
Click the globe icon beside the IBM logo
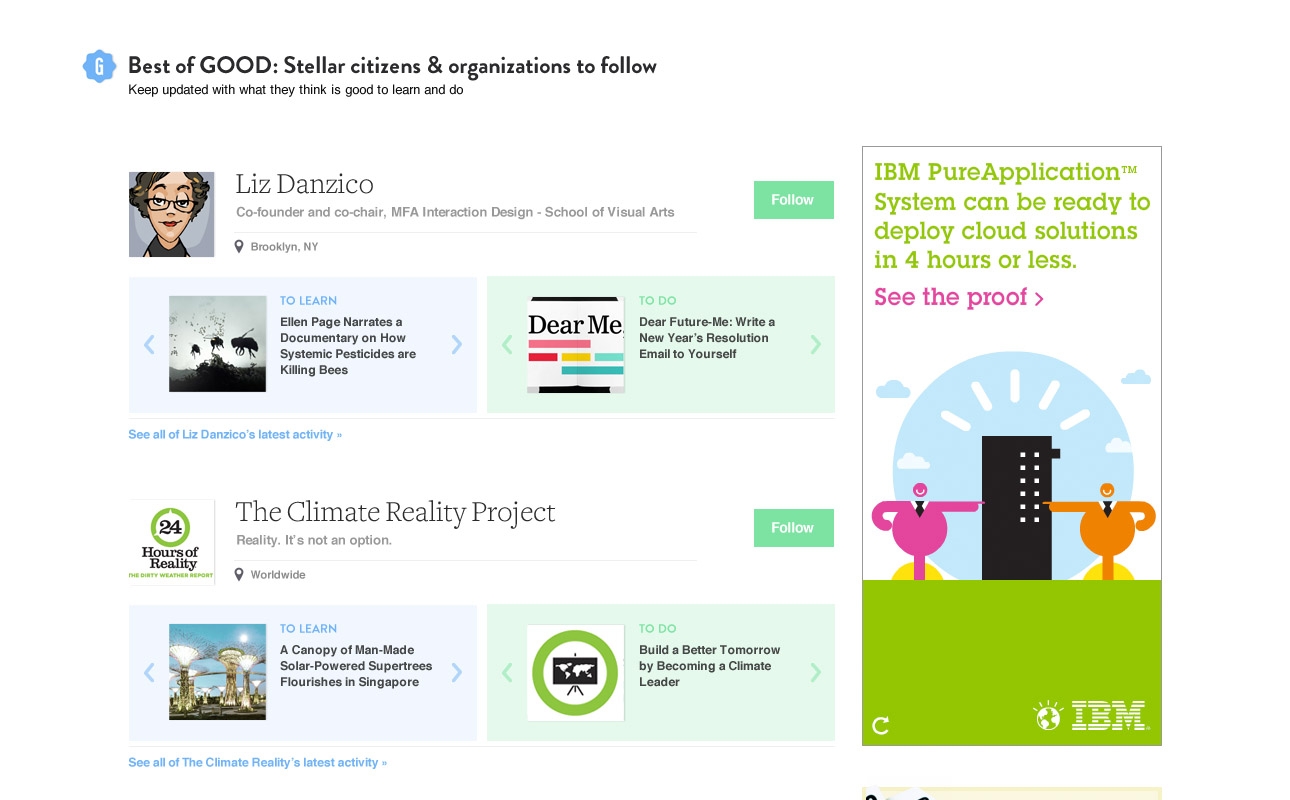(x=1047, y=716)
